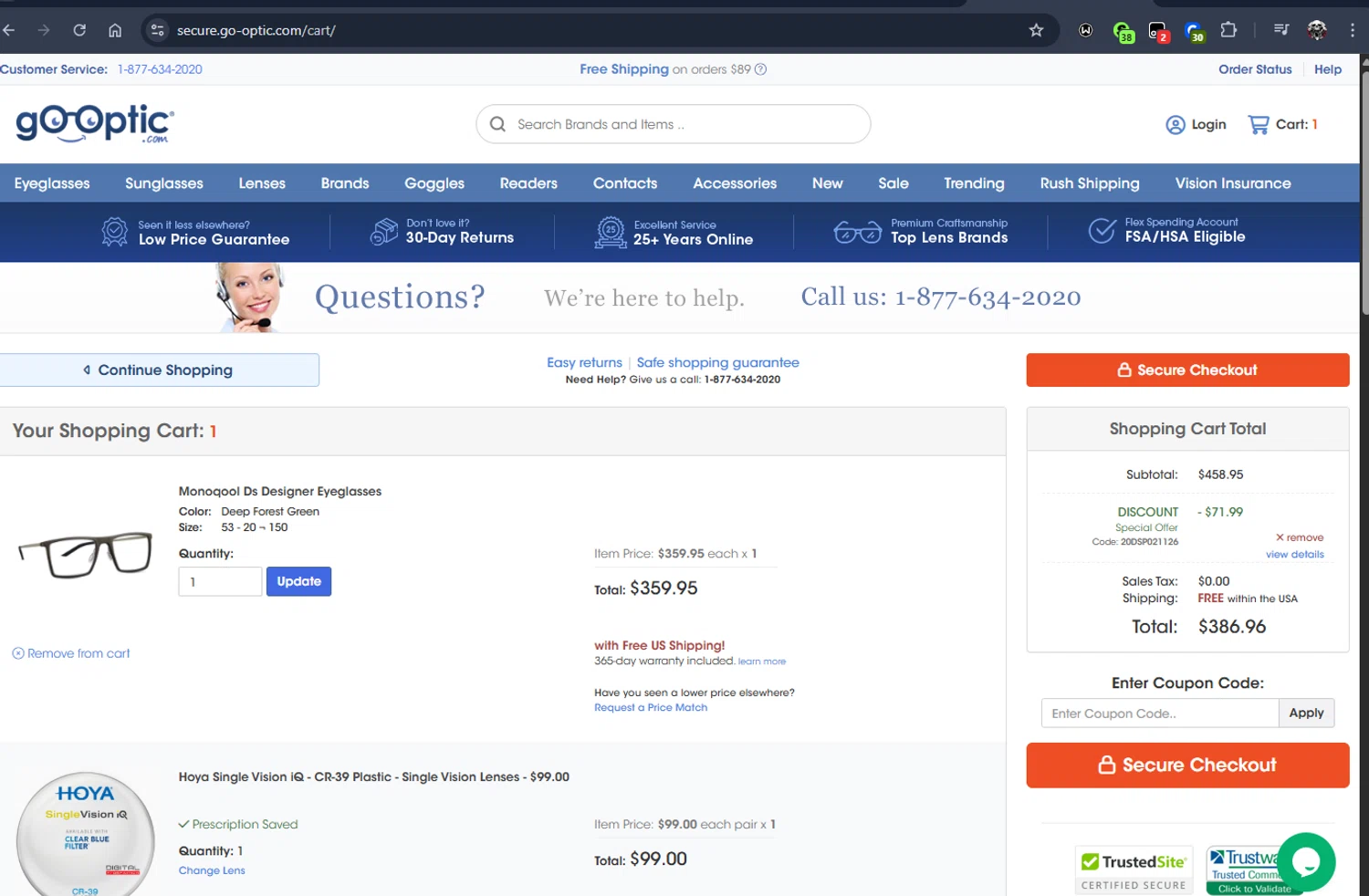View details of the discount
This screenshot has width=1369, height=896.
coord(1294,554)
